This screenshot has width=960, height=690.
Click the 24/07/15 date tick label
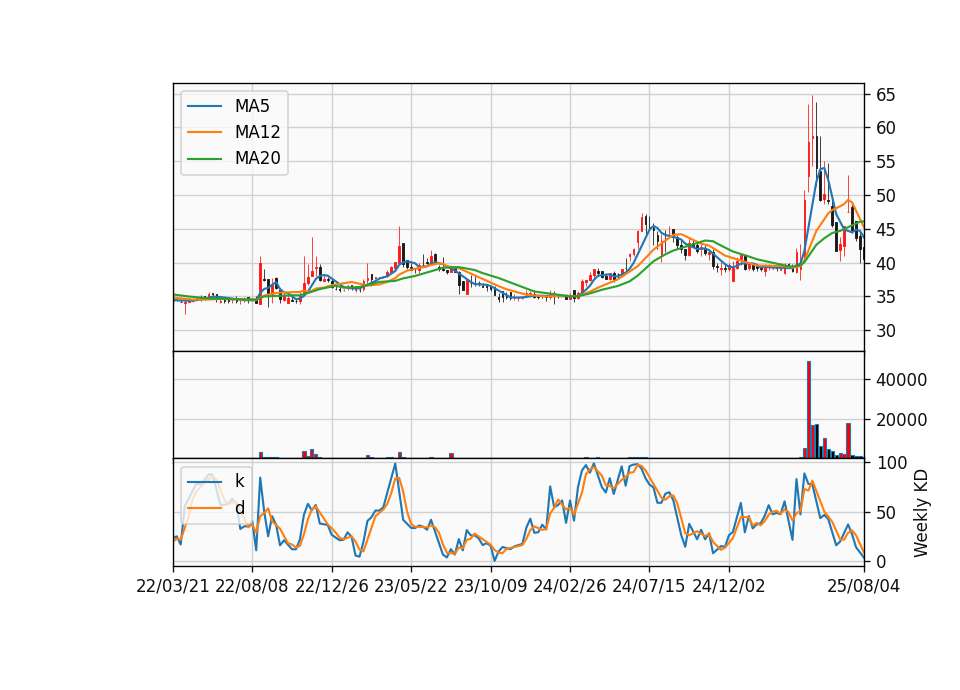click(648, 586)
